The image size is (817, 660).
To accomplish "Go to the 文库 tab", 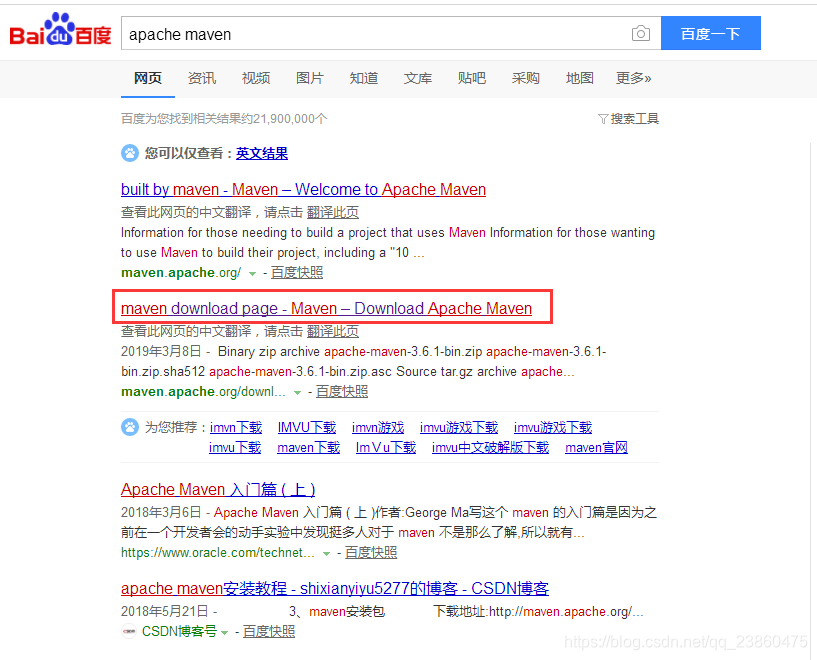I will point(418,78).
